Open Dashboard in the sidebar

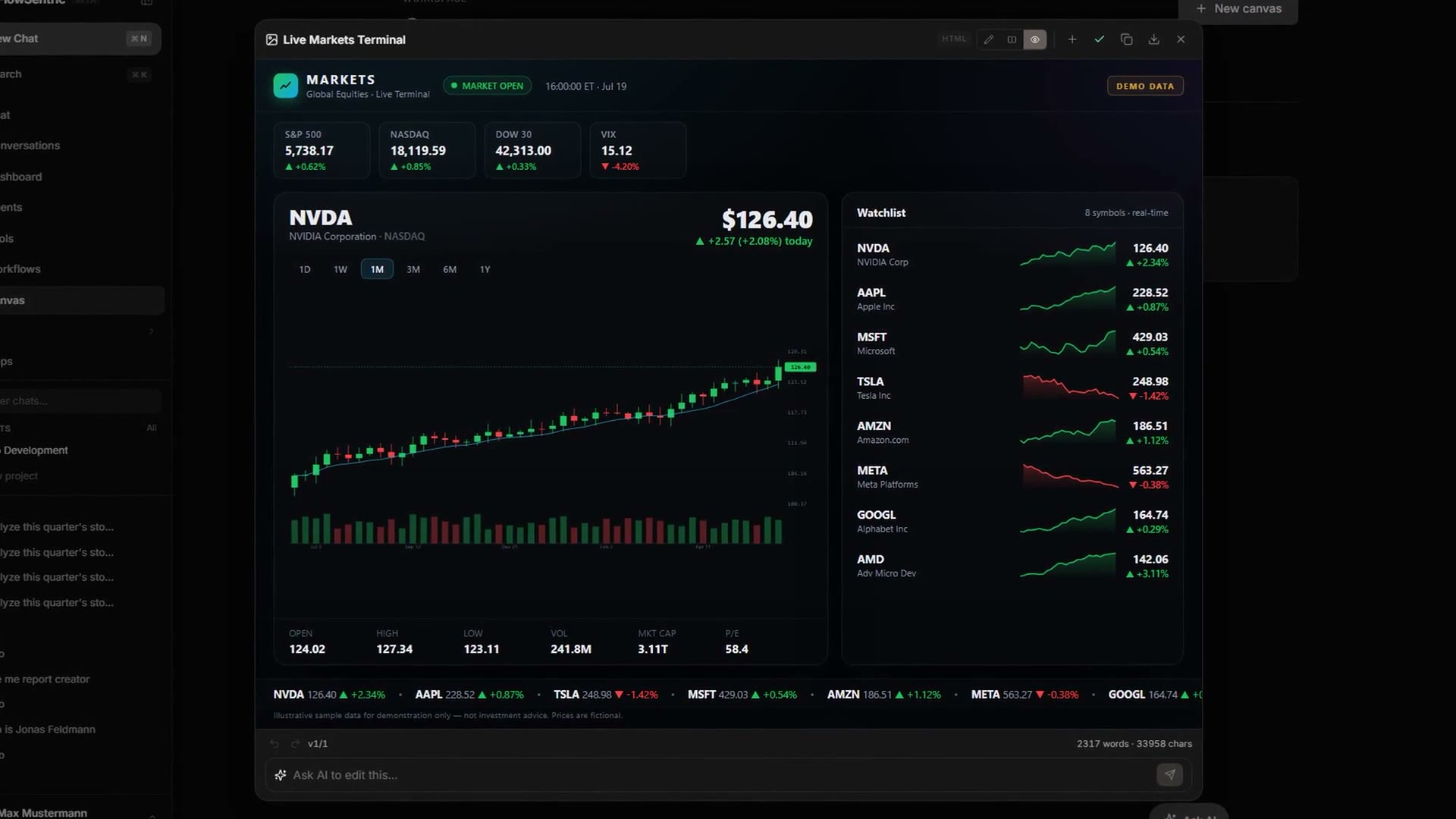[80, 177]
